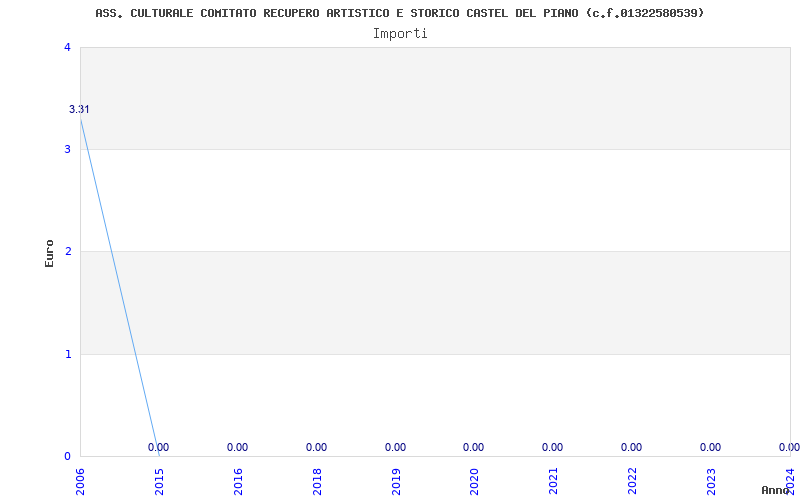
Task: Click the blue descending line segment
Action: tap(120, 287)
